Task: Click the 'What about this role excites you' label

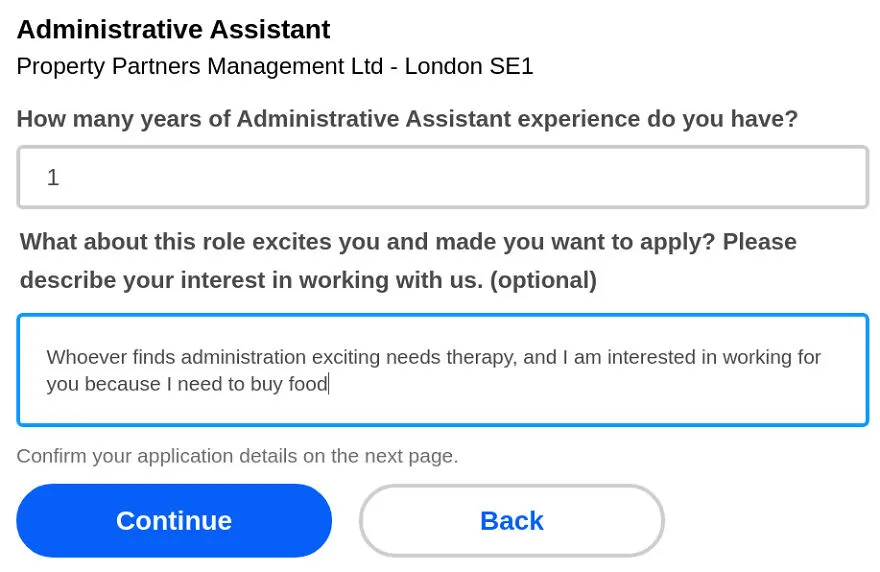Action: [408, 261]
